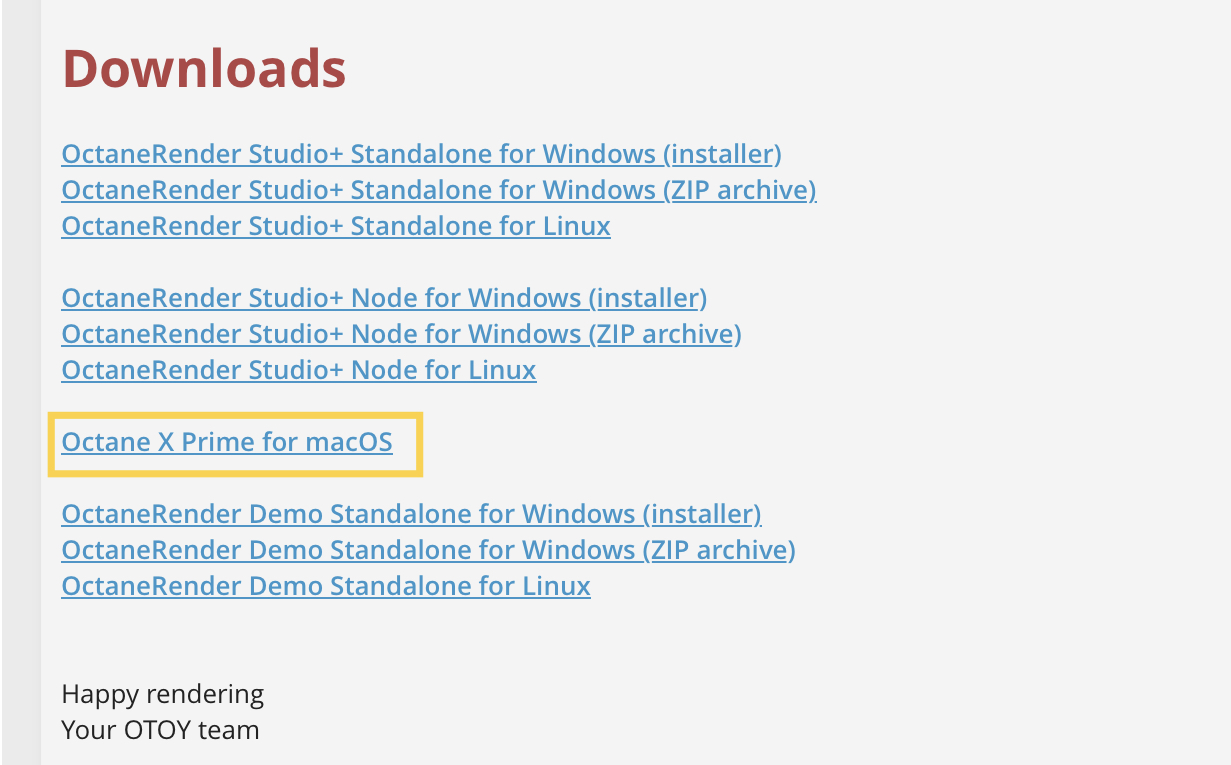Click "Linux" in the Demo Standalone link
The image size is (1231, 765).
tap(556, 586)
